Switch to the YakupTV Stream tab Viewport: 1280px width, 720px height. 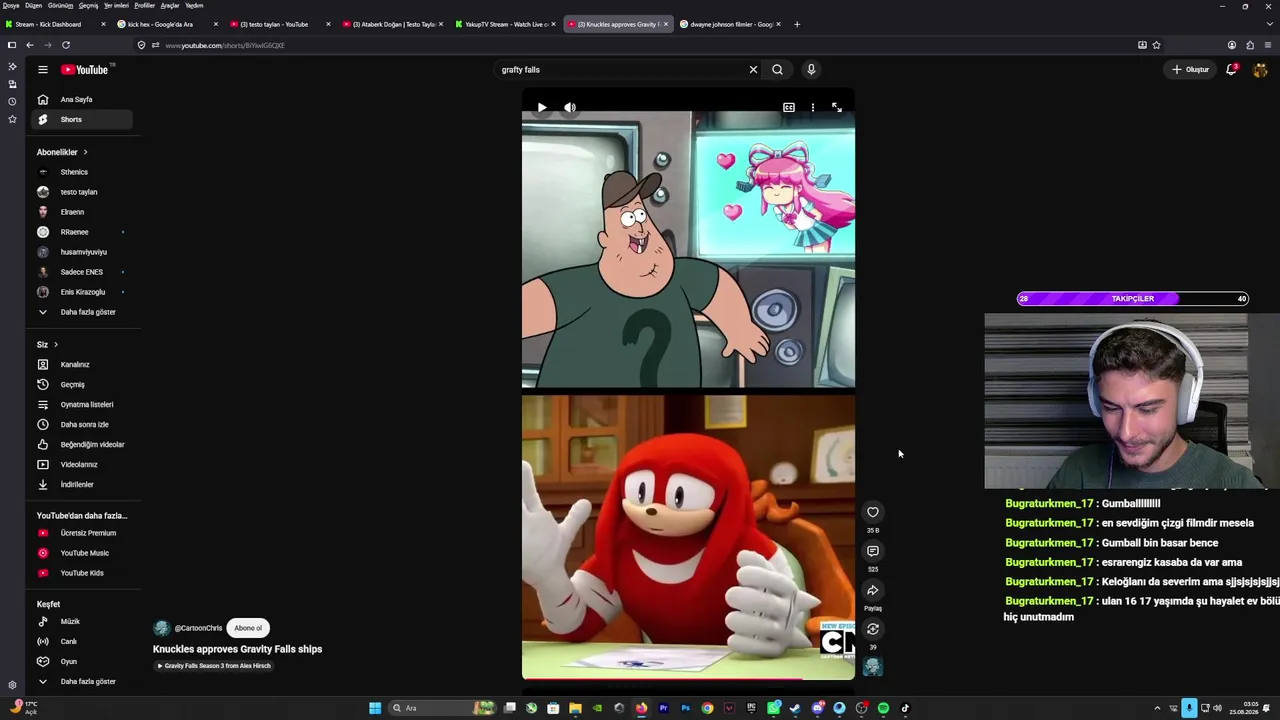point(506,24)
